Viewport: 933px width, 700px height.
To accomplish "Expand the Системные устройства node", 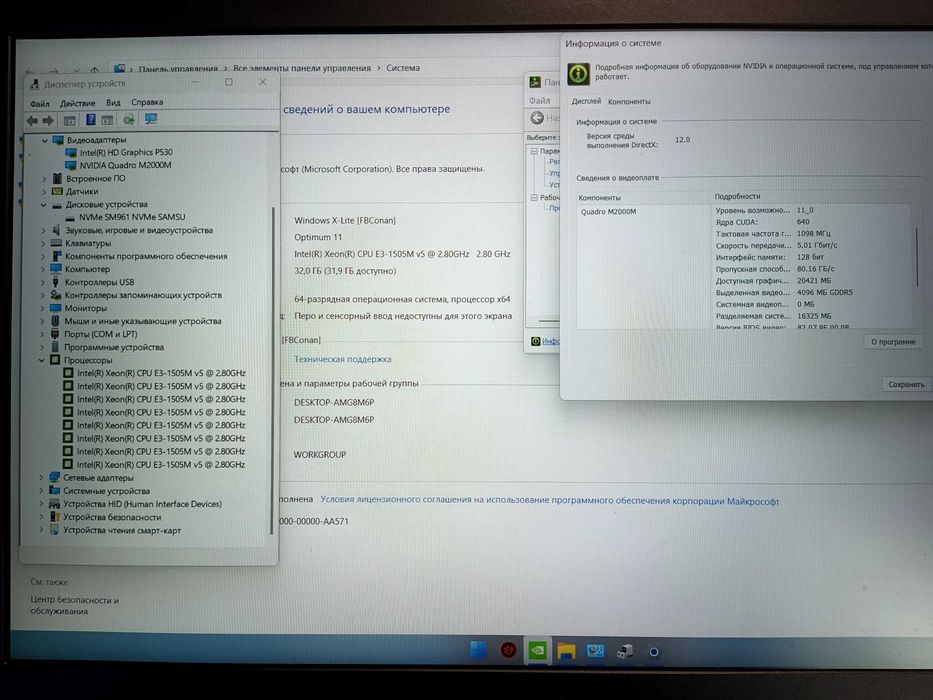I will tap(41, 491).
